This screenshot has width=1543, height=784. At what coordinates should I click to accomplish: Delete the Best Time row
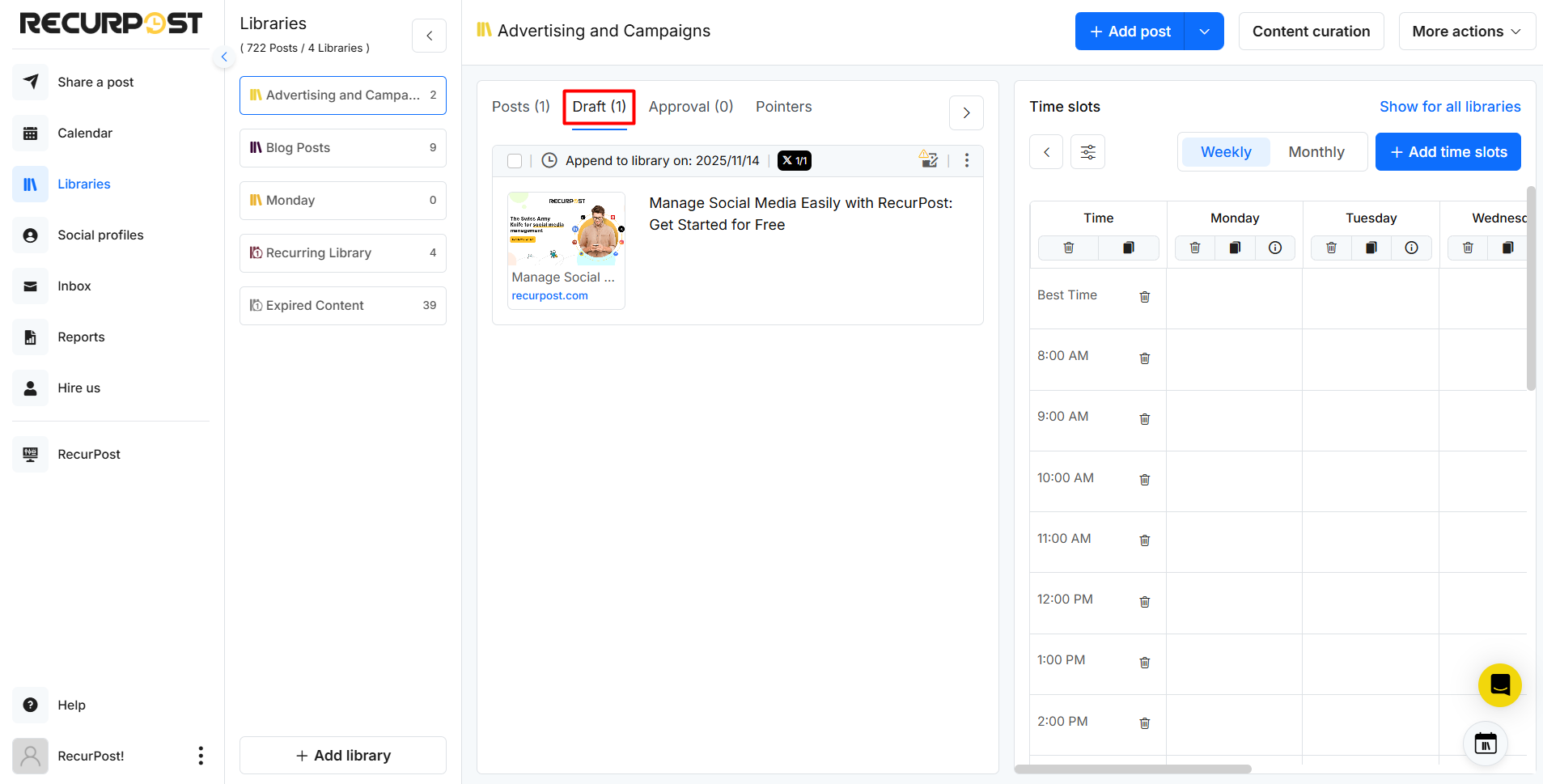click(1145, 297)
